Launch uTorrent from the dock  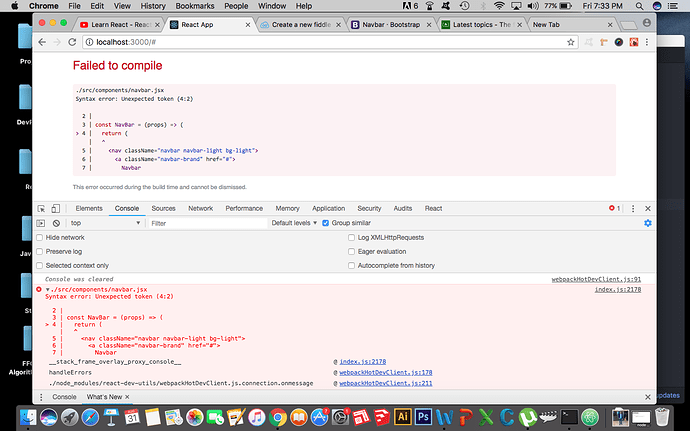tap(528, 417)
